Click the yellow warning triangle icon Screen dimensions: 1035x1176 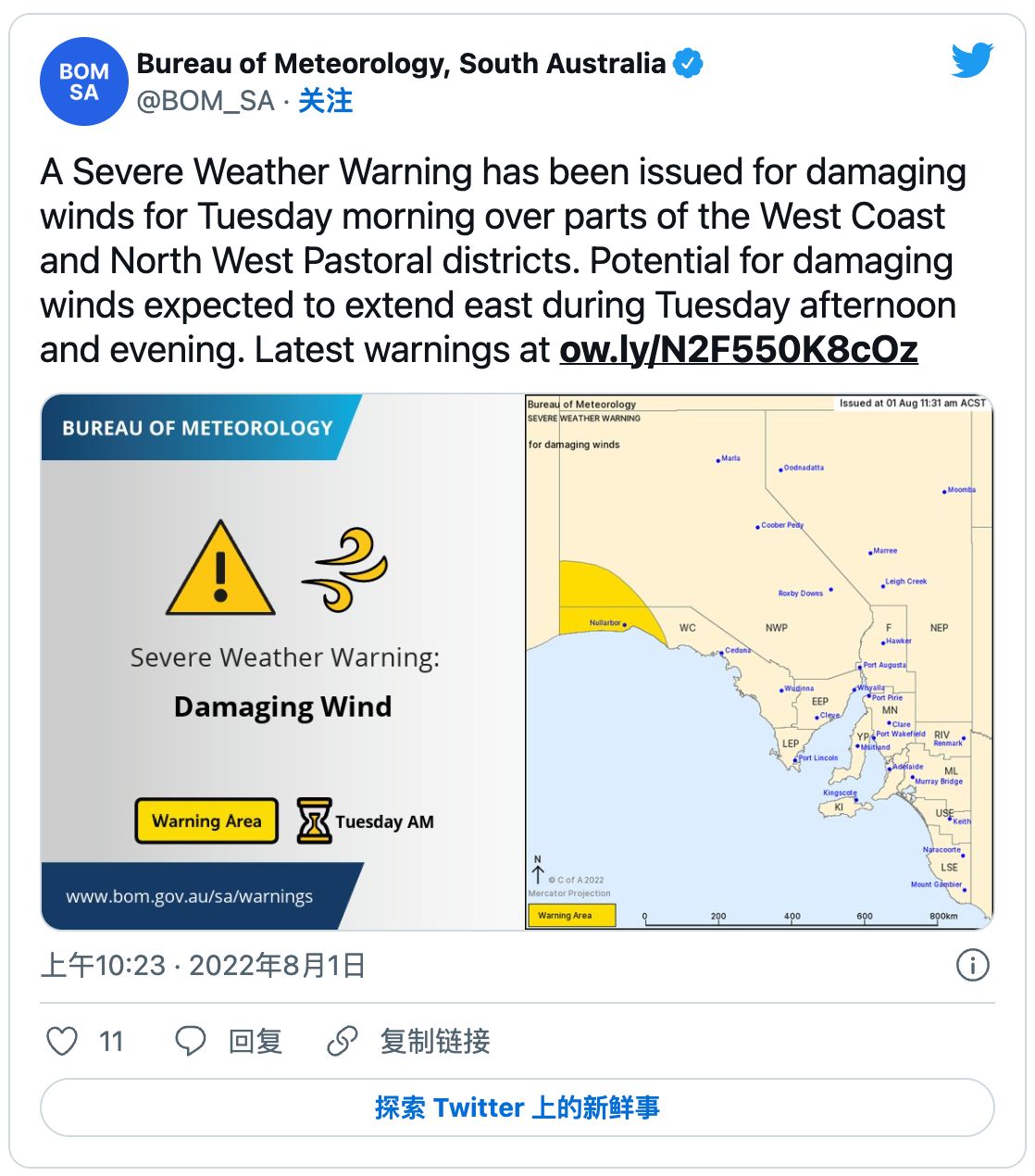[x=220, y=569]
